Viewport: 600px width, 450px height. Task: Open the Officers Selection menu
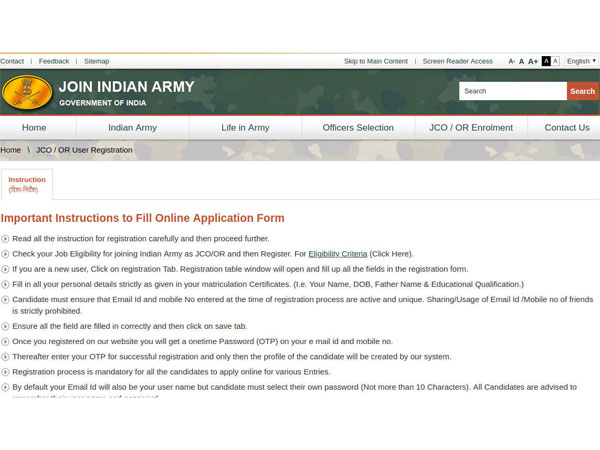(x=358, y=127)
